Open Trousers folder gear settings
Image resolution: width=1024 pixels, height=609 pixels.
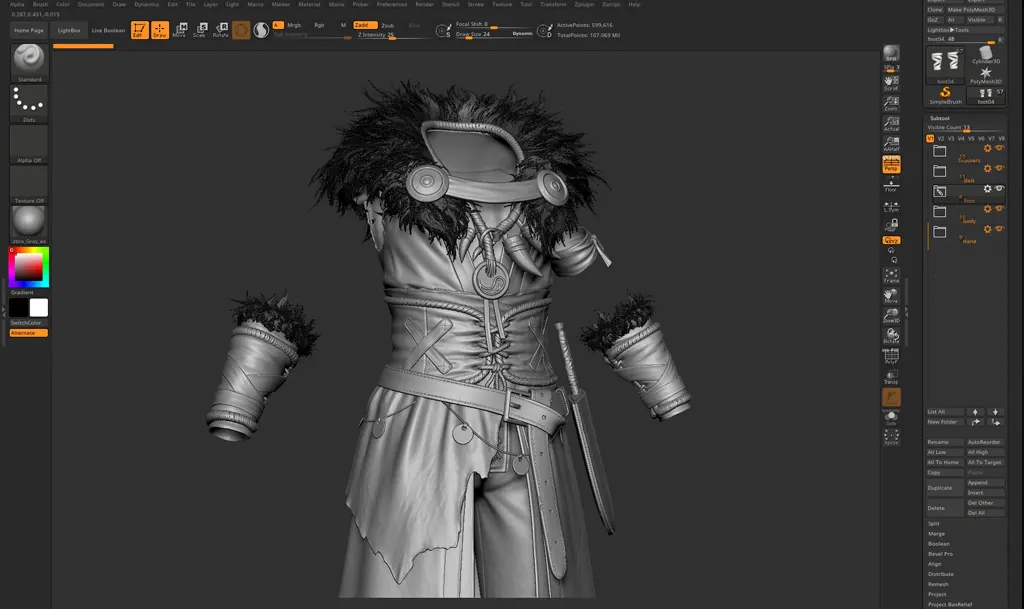pos(987,148)
